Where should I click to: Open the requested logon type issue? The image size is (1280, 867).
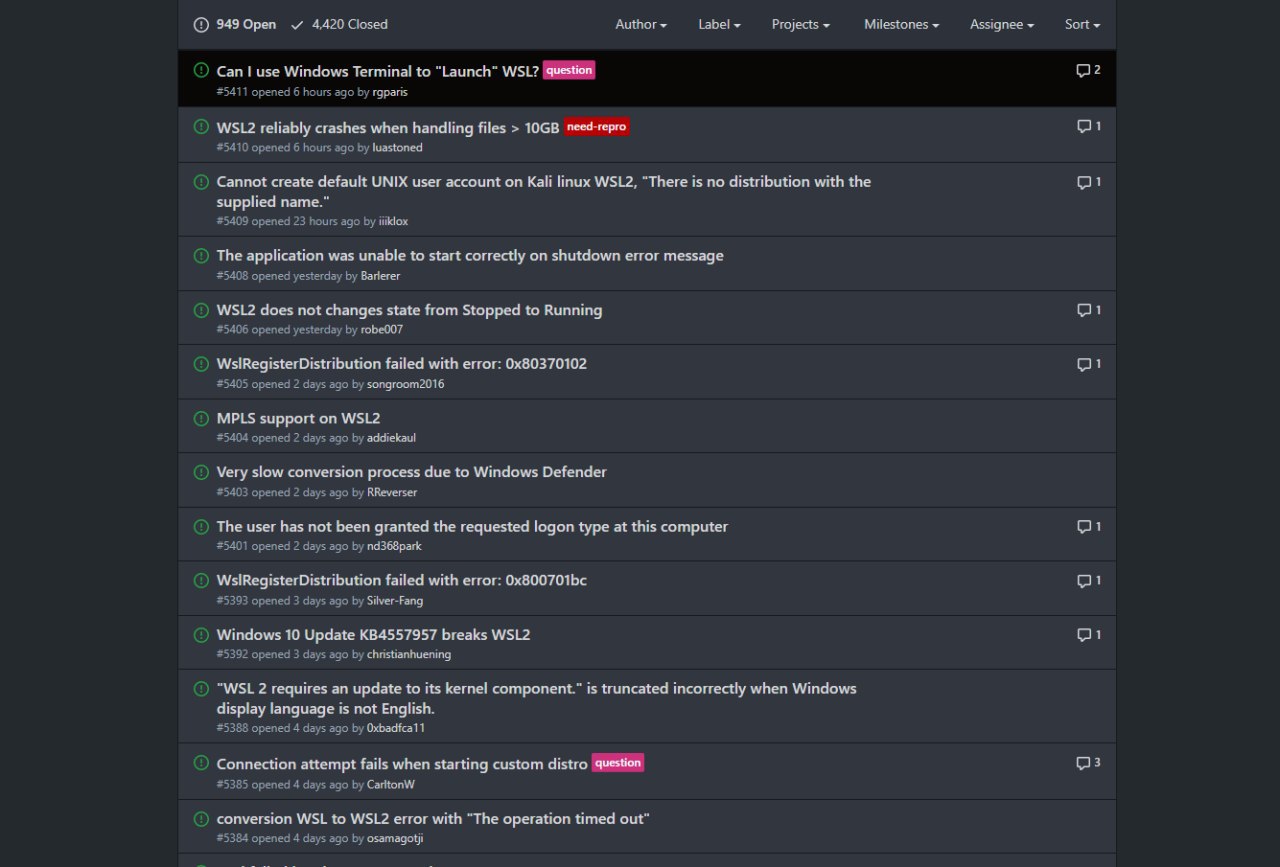point(472,526)
